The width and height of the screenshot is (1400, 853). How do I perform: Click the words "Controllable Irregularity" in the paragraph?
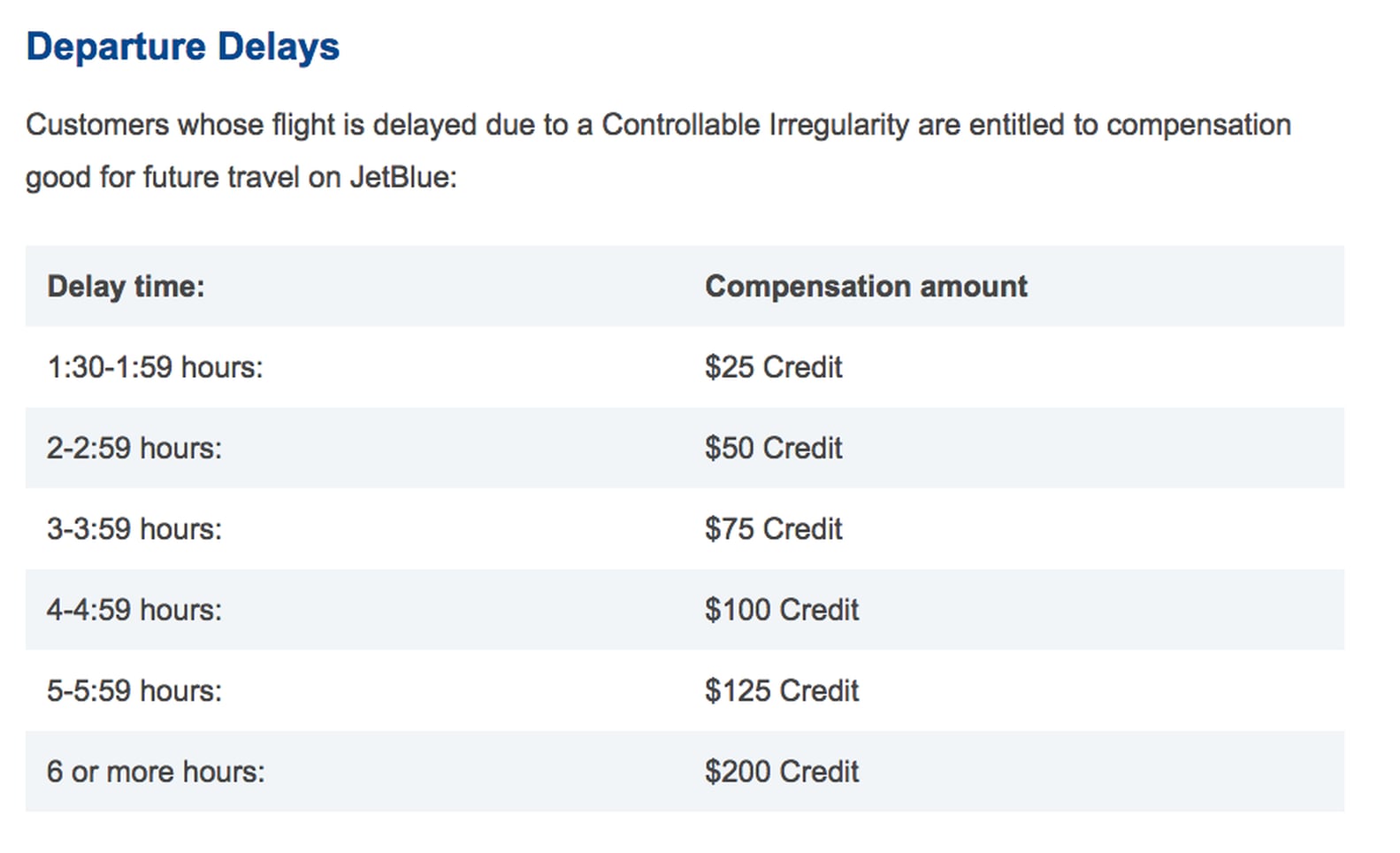click(x=754, y=125)
